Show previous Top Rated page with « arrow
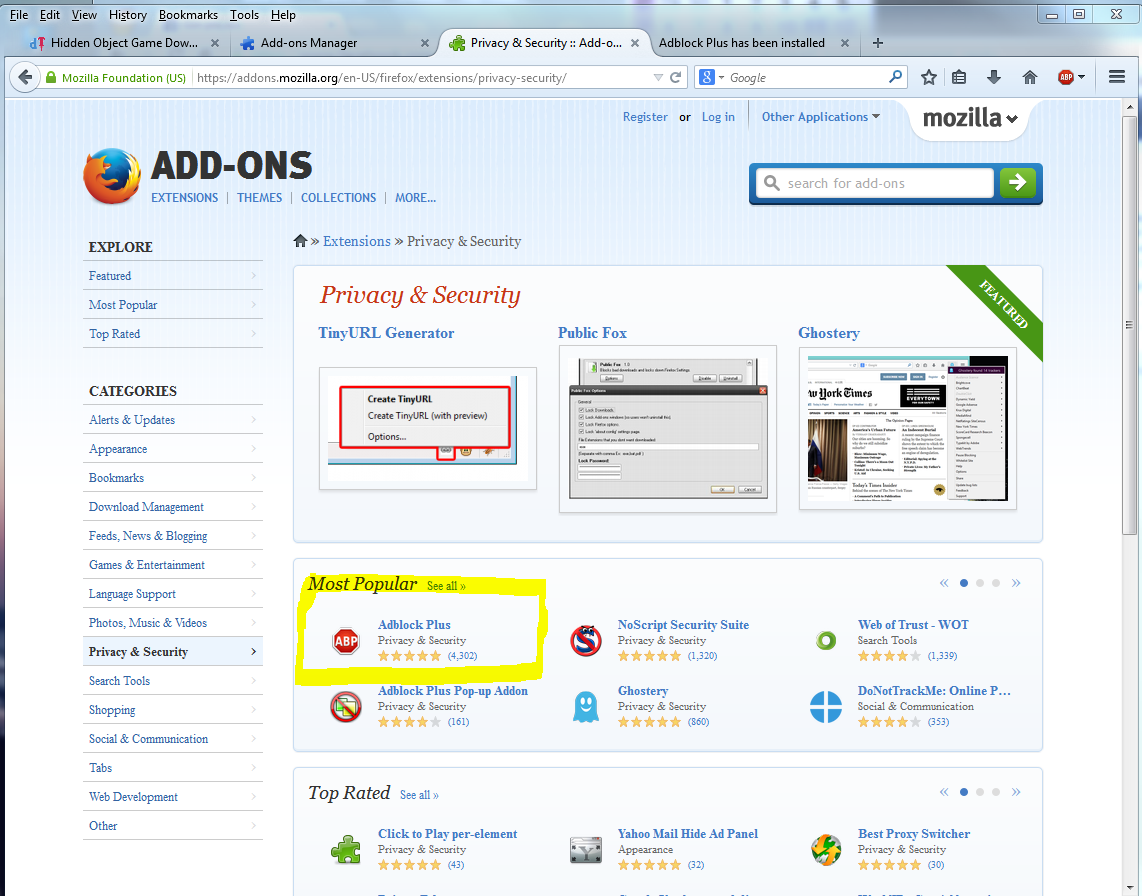 [x=945, y=792]
